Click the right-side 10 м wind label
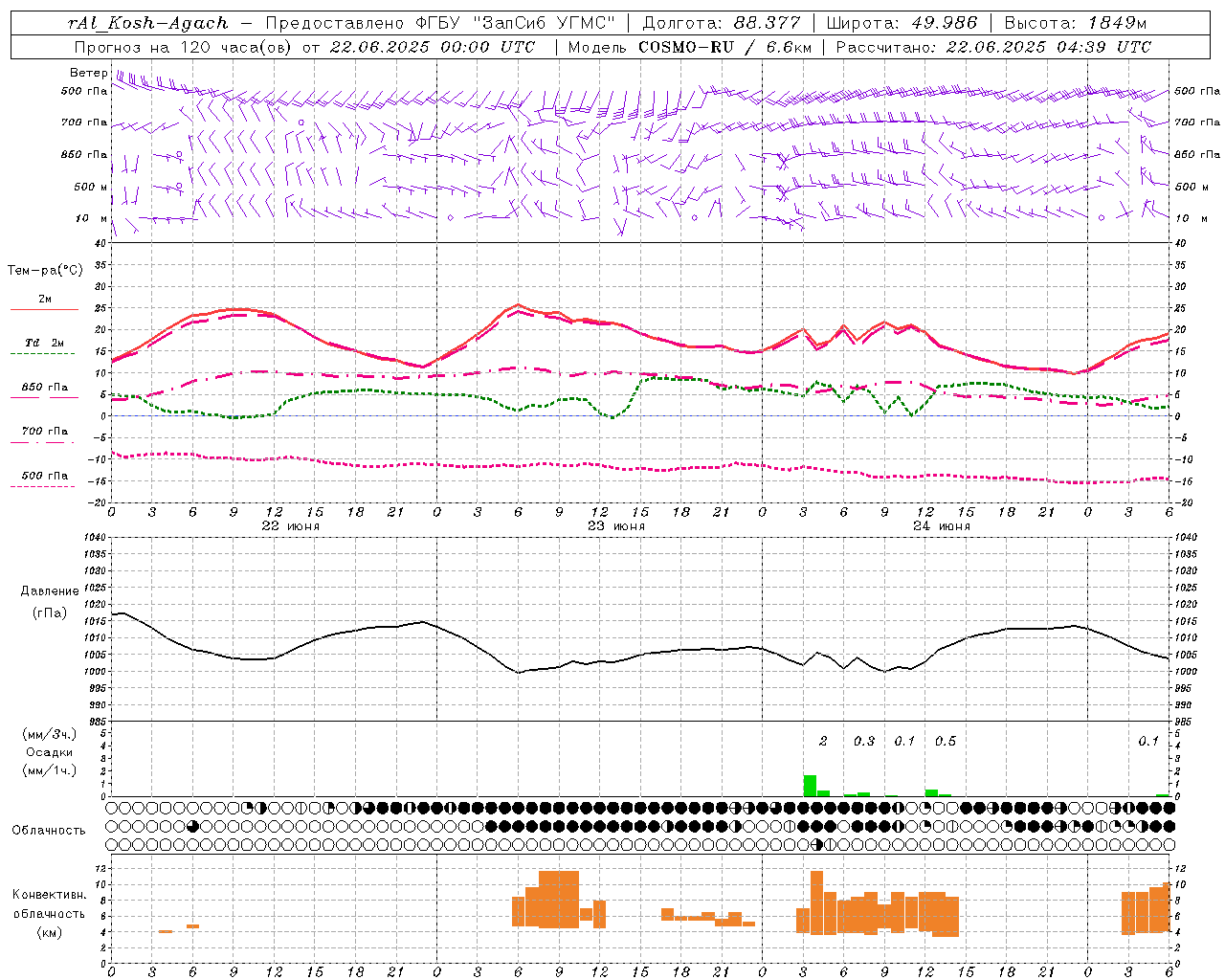Viewport: 1225px width, 980px height. 1191,218
